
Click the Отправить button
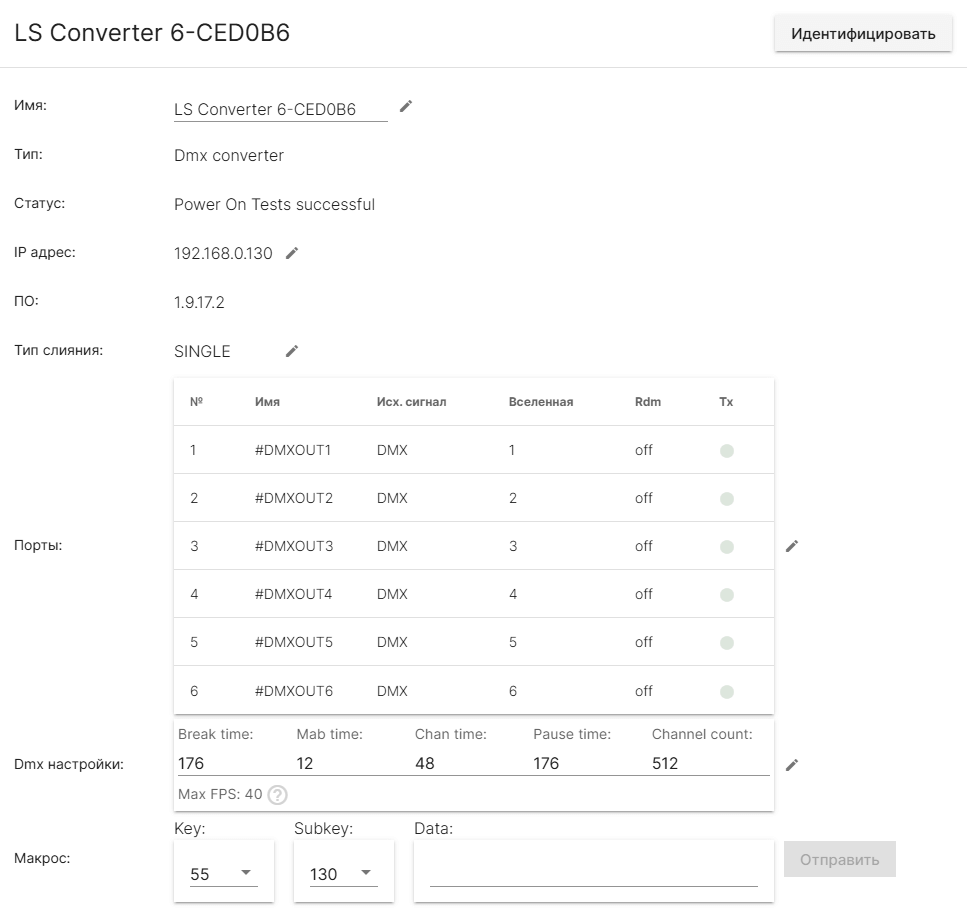point(839,859)
